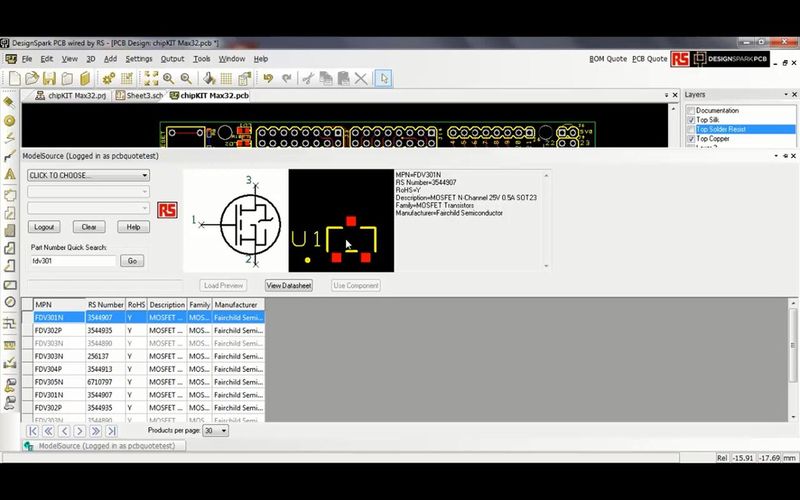Click the ModelSource Help button
Image resolution: width=800 pixels, height=500 pixels.
tap(133, 227)
